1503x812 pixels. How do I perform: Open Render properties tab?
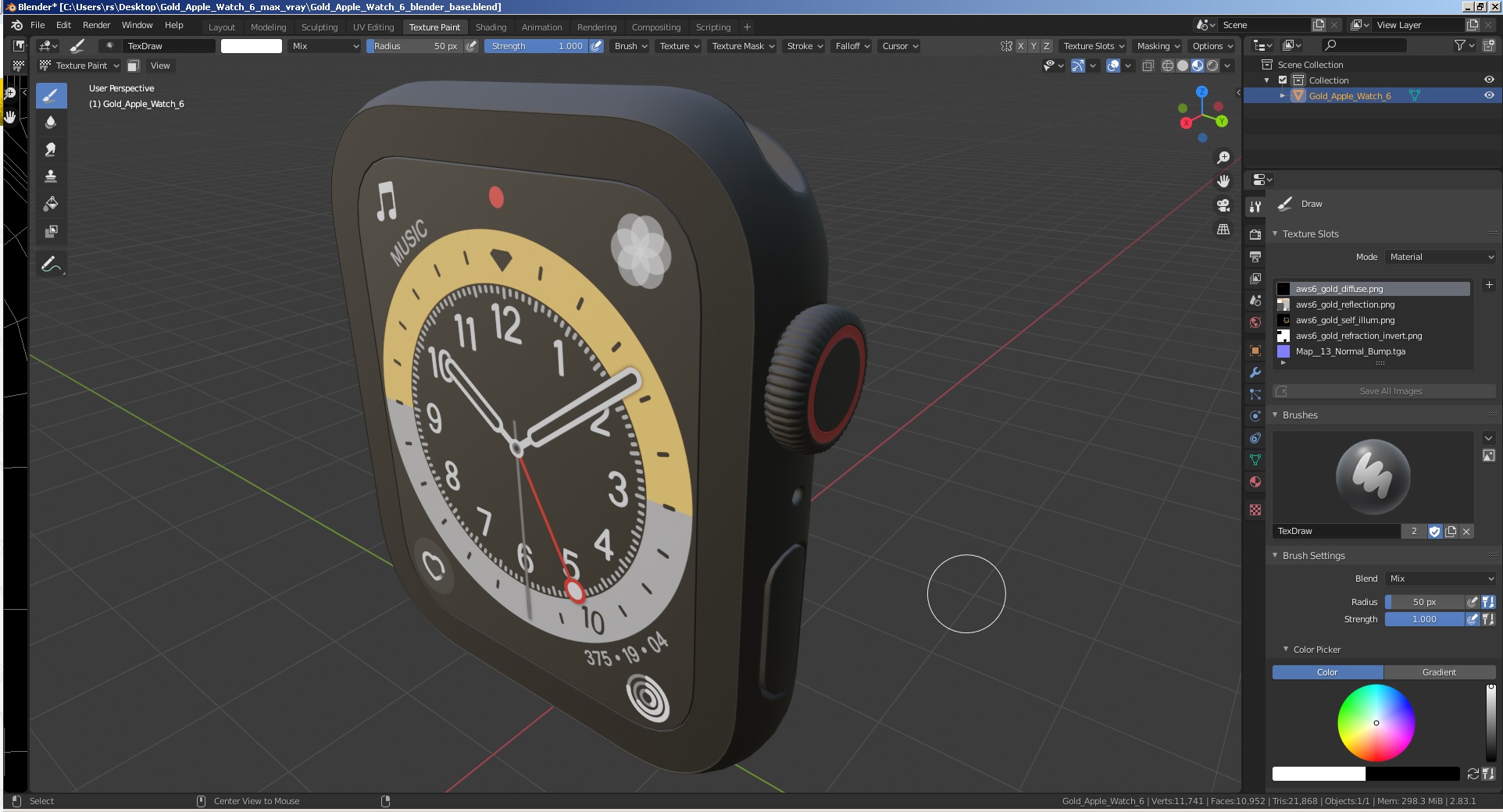[x=1255, y=235]
